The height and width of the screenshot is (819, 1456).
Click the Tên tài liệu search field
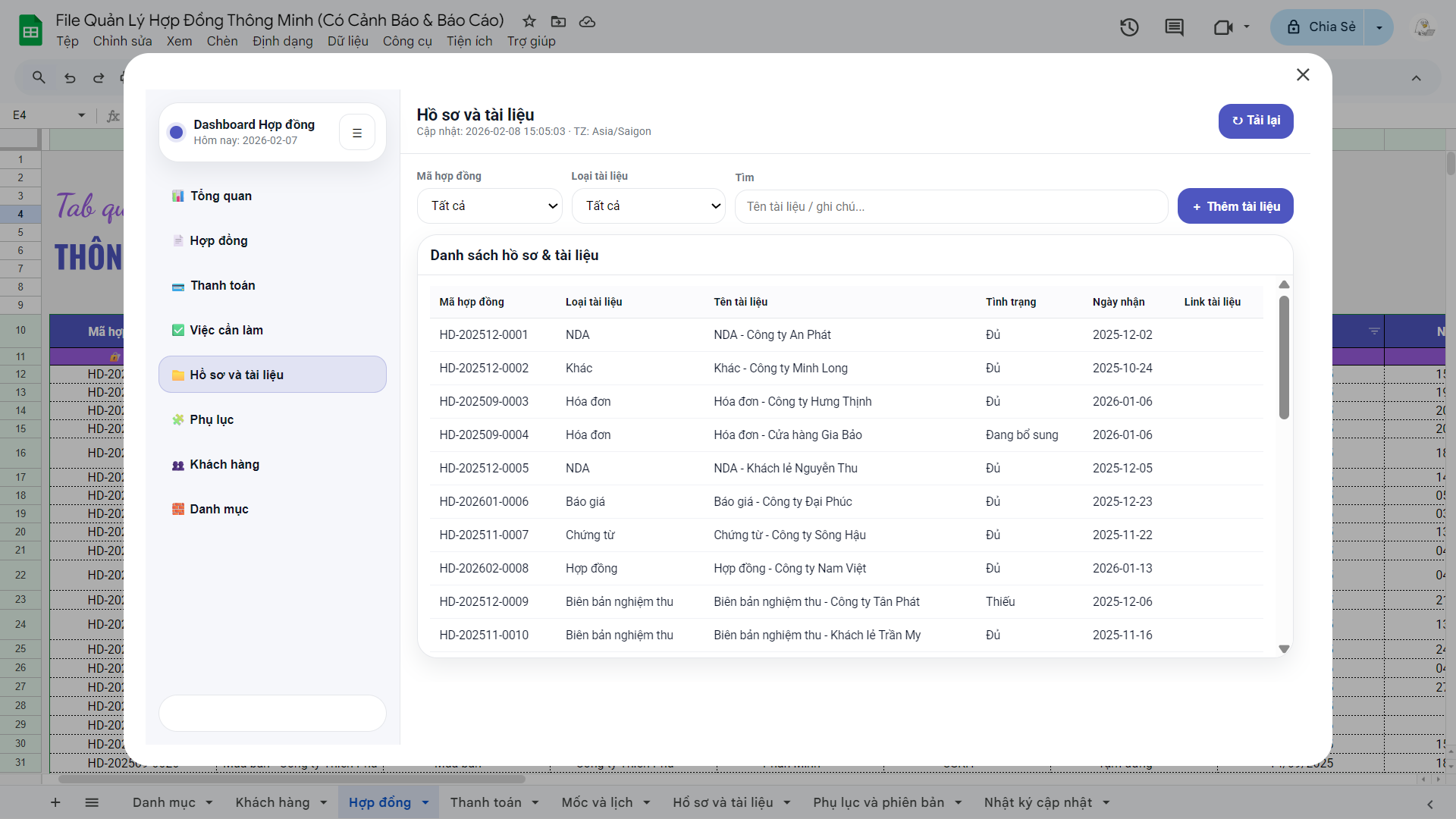(x=951, y=206)
